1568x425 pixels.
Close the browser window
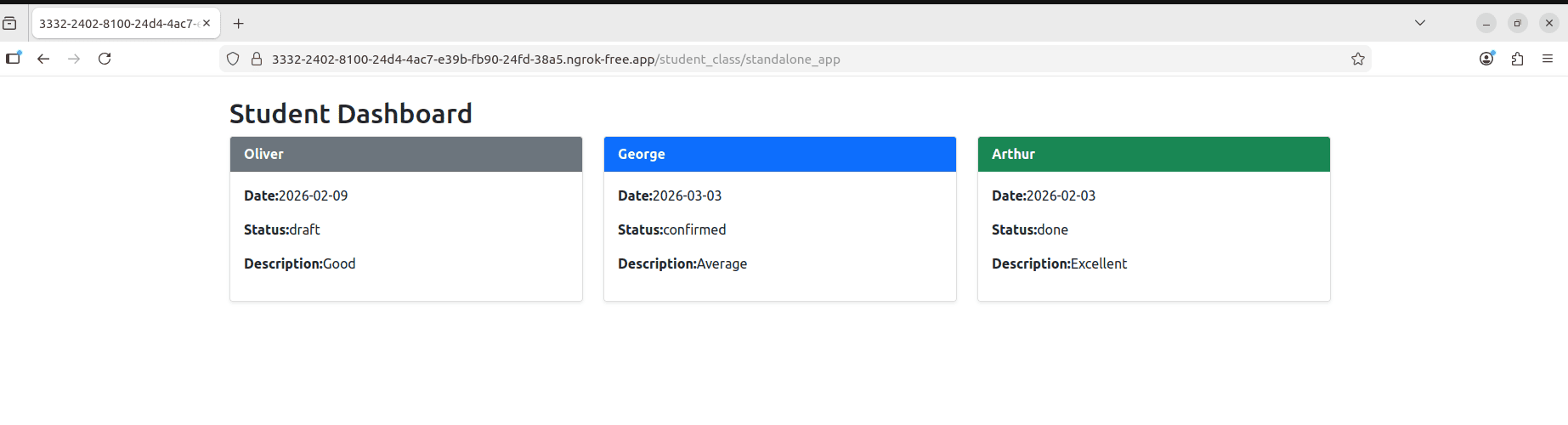(x=1549, y=24)
